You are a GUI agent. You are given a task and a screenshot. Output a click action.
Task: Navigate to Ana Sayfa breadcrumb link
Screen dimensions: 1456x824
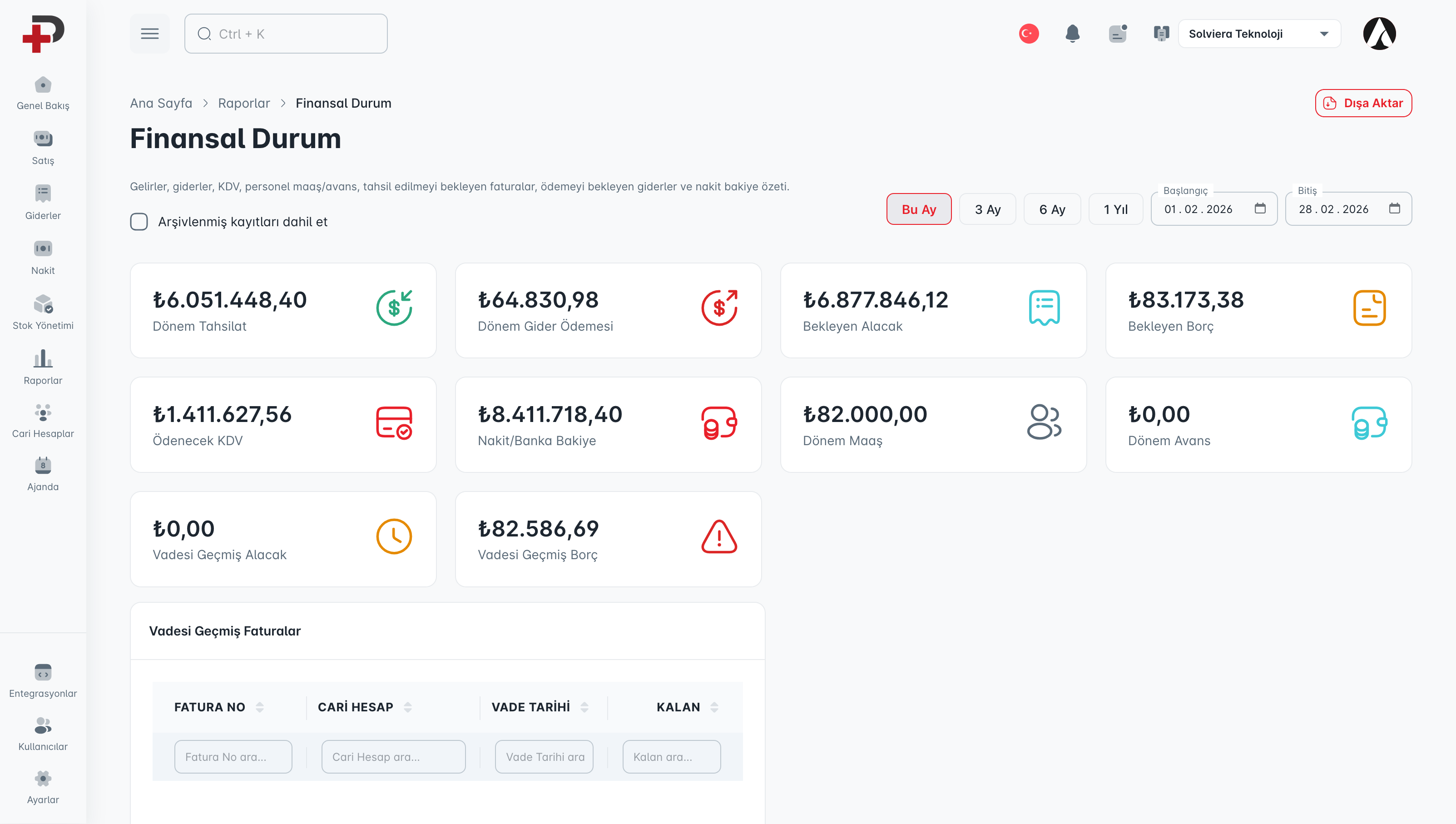[x=161, y=103]
